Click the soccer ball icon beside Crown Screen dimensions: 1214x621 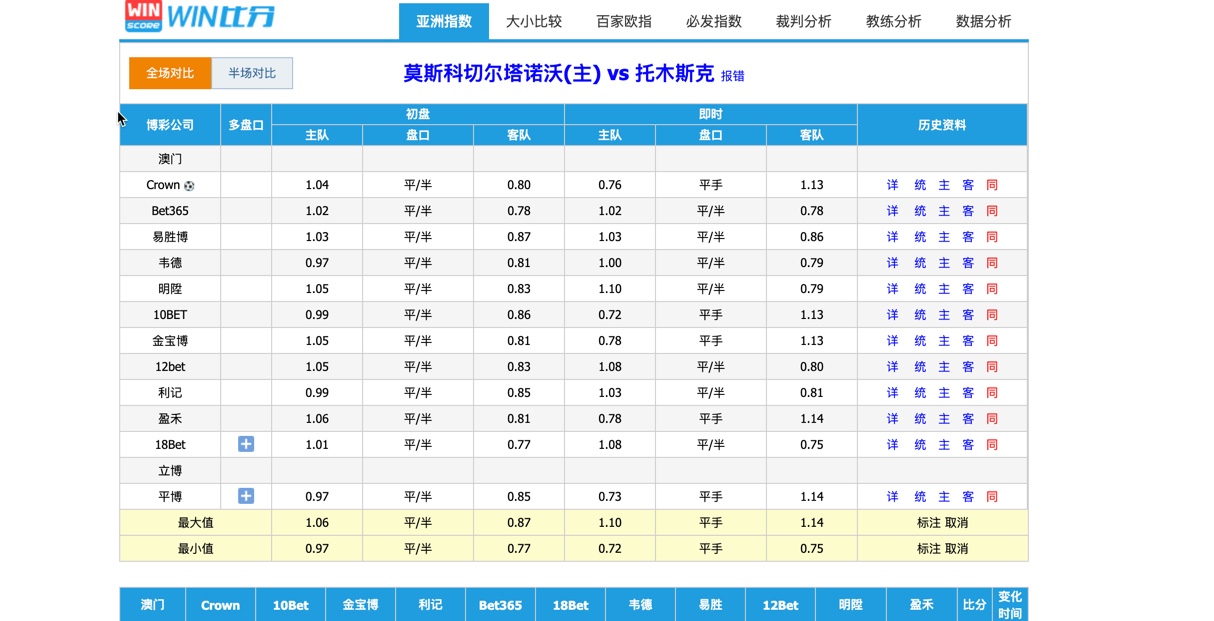point(190,185)
